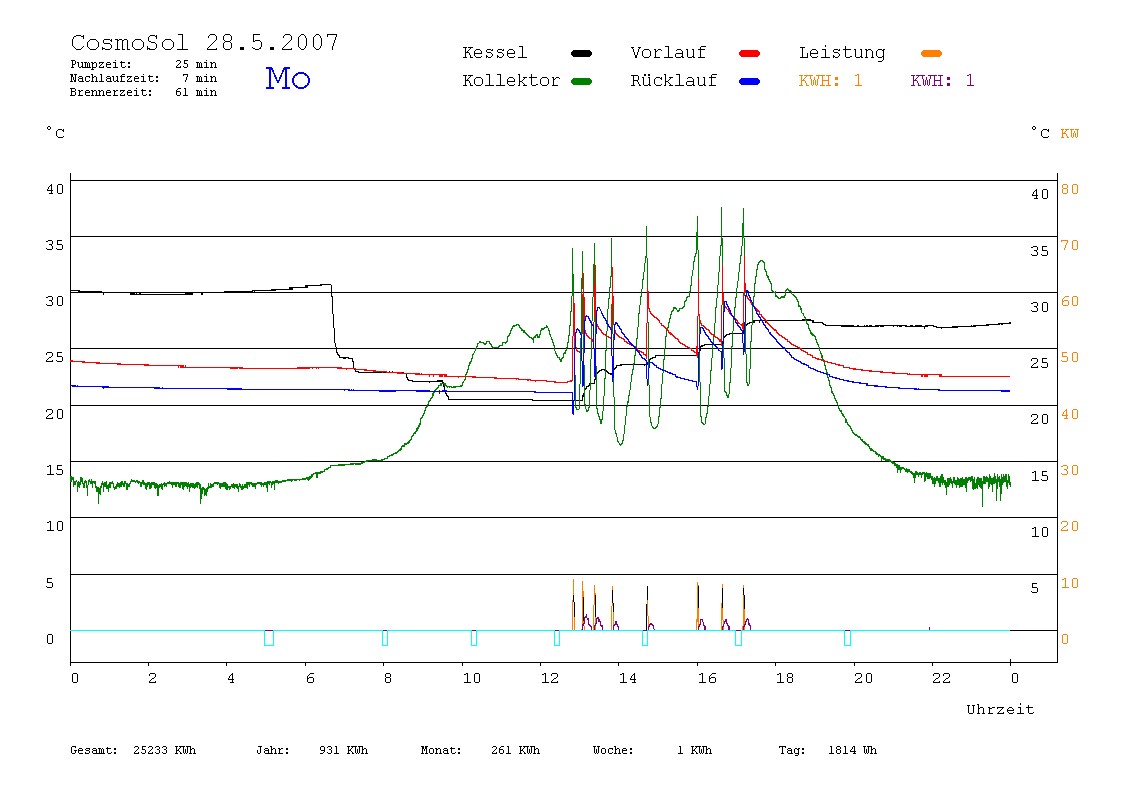Click the left temperature axis label '35'

tap(55, 245)
